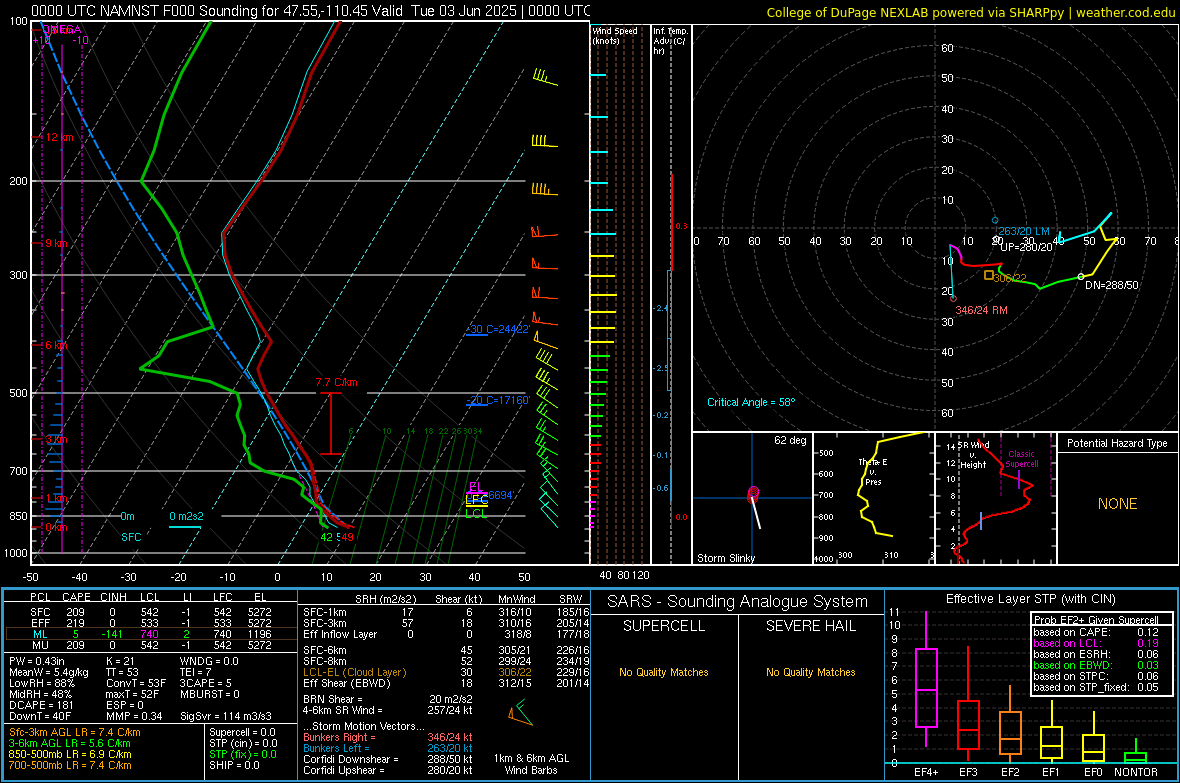Select the ML parcel row in the table
Screen dimensions: 1180x783
(151, 634)
